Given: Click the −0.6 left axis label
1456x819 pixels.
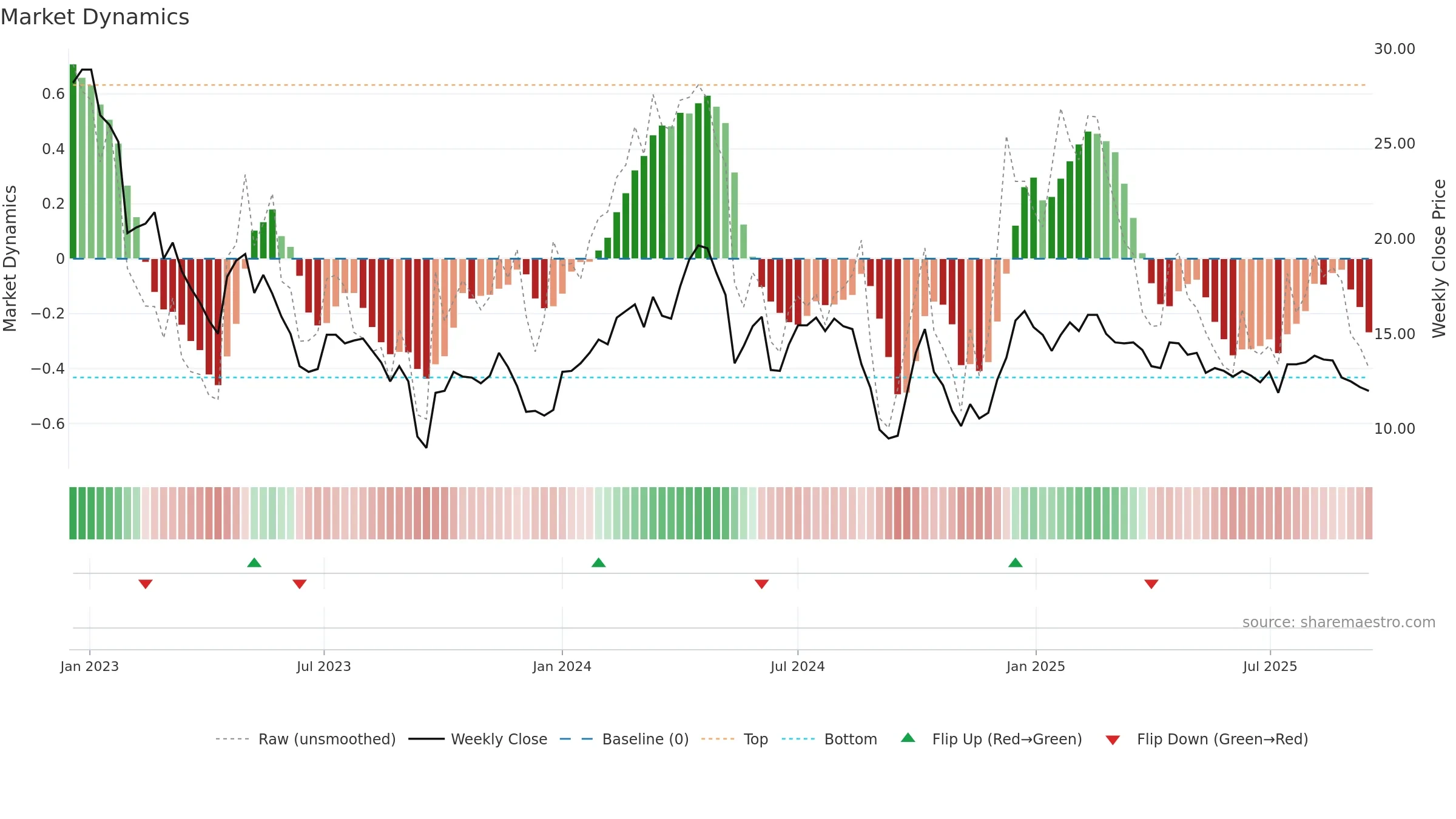Looking at the screenshot, I should tap(47, 423).
